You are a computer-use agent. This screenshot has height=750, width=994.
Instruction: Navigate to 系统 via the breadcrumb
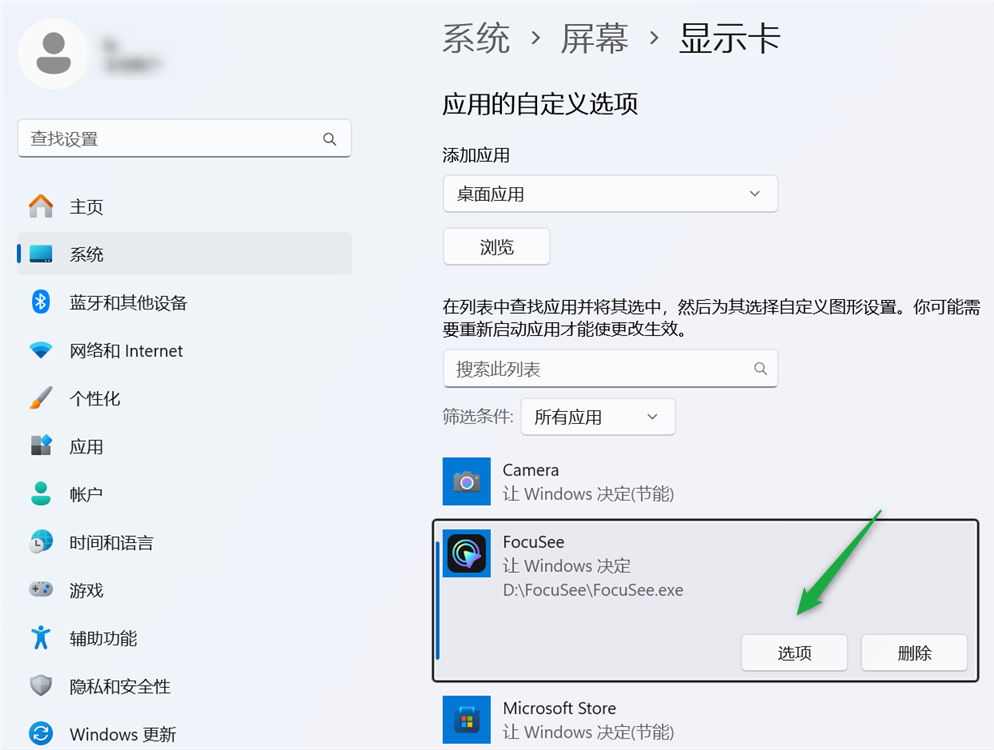pos(476,39)
